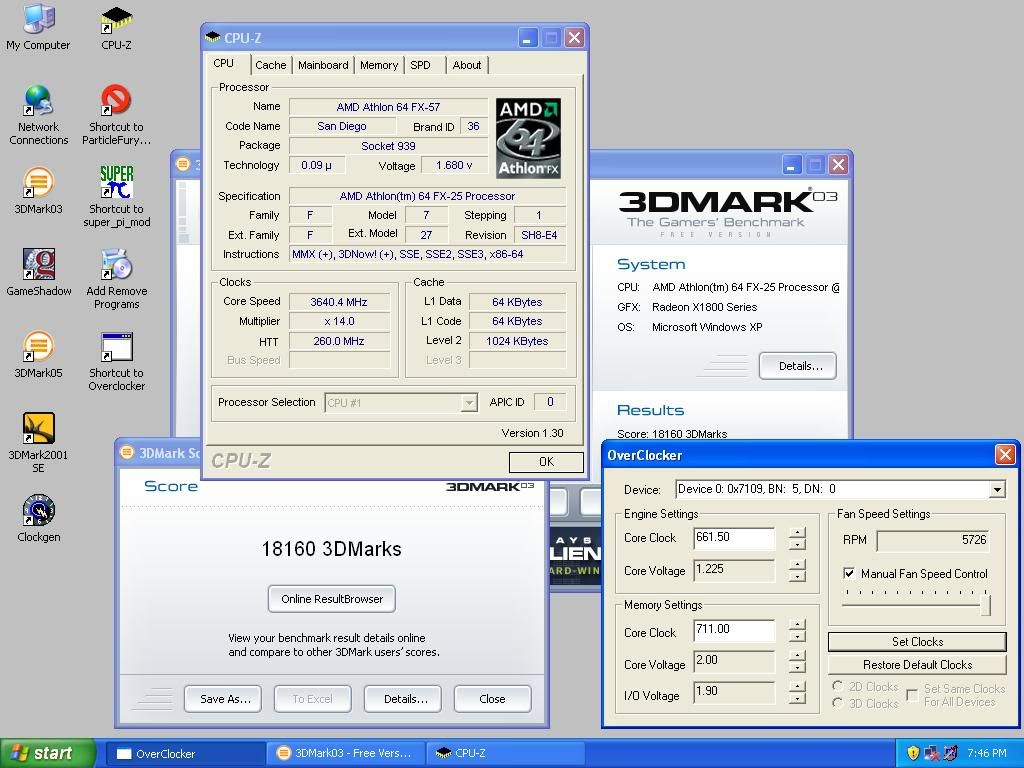
Task: Select the 3DMark2001 SE desktop icon
Action: click(39, 443)
